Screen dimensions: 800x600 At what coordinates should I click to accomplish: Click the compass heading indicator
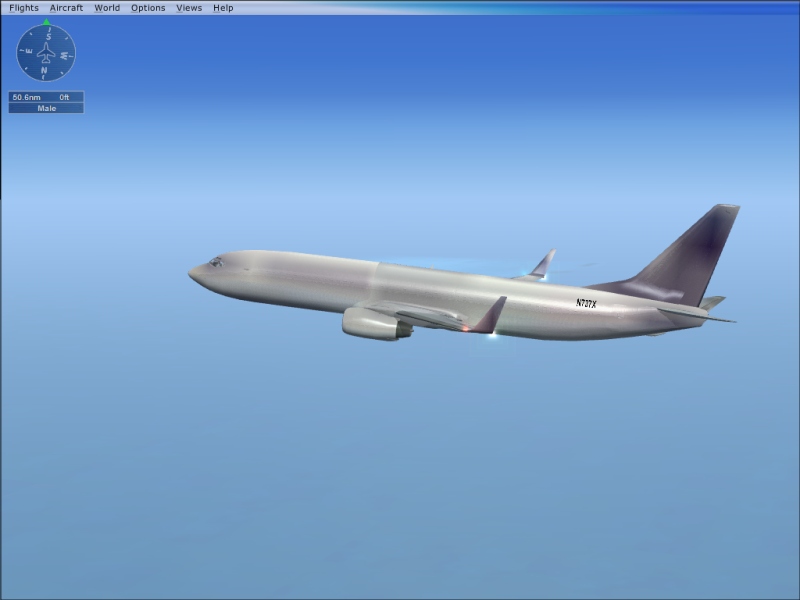(x=46, y=53)
